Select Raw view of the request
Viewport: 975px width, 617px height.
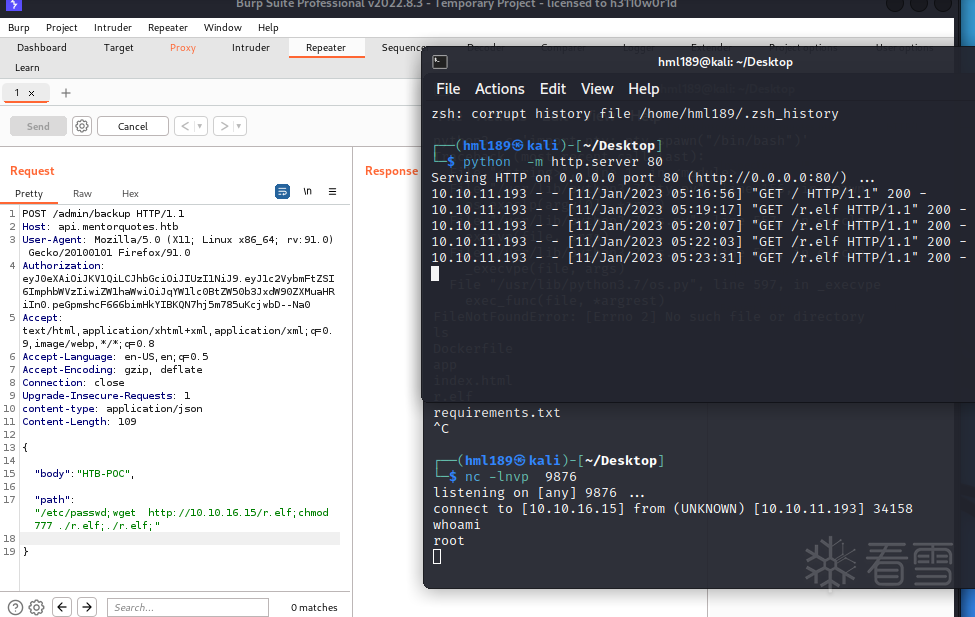tap(82, 193)
